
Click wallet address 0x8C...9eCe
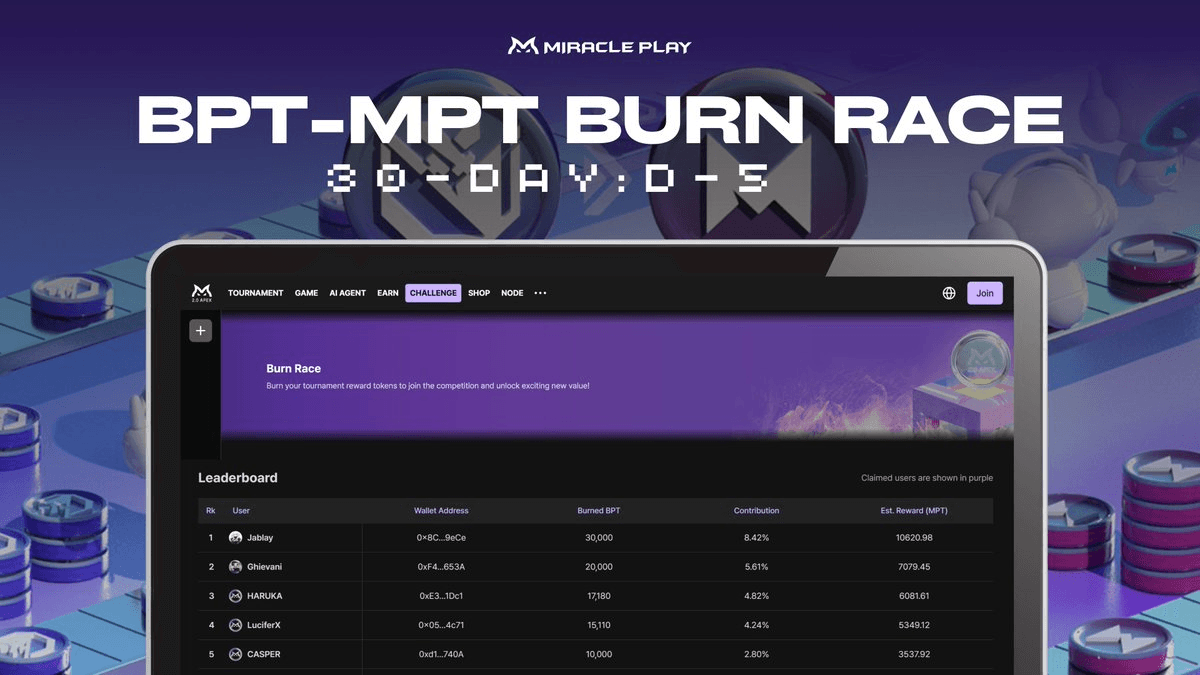click(441, 538)
